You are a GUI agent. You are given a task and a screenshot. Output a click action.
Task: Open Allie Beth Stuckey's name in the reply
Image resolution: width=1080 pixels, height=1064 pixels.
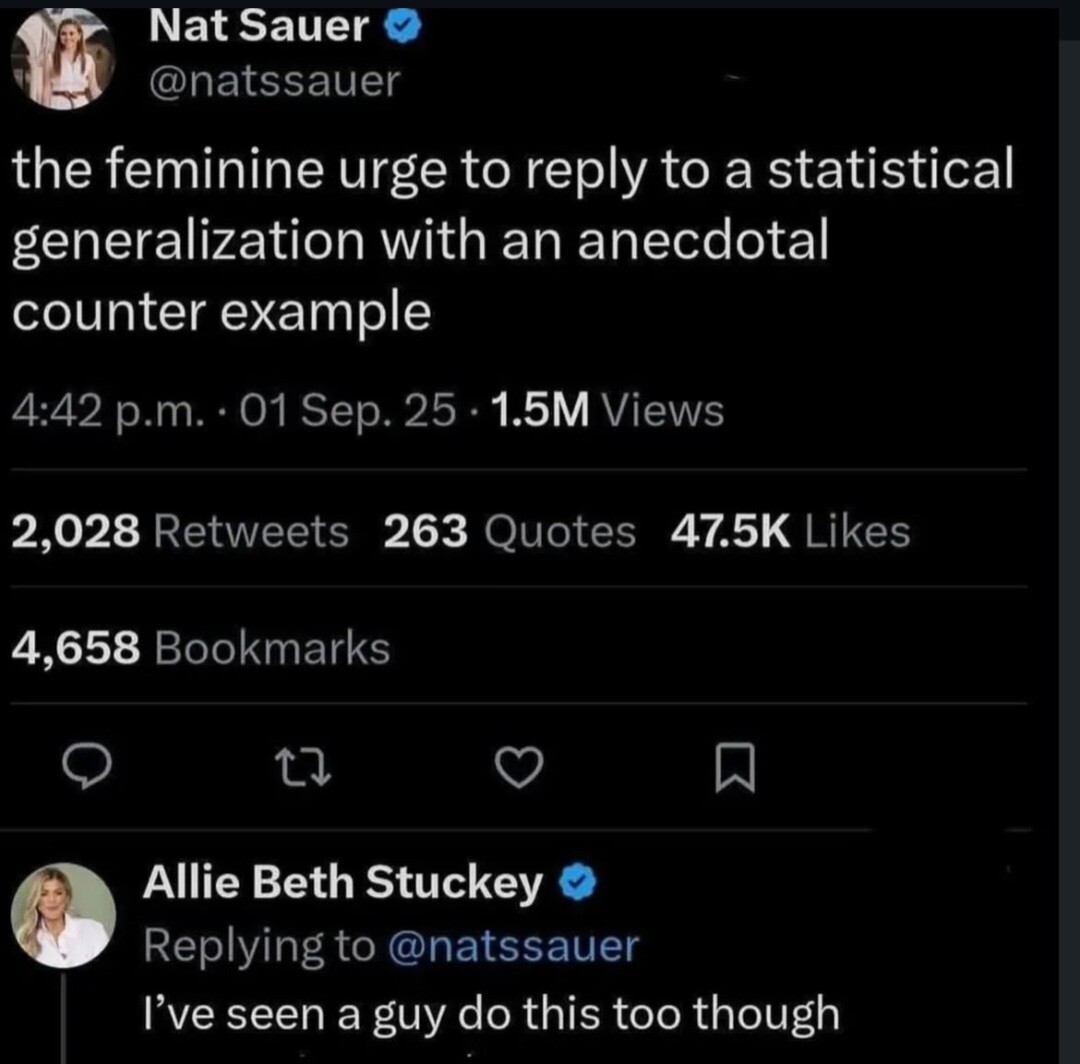(344, 882)
